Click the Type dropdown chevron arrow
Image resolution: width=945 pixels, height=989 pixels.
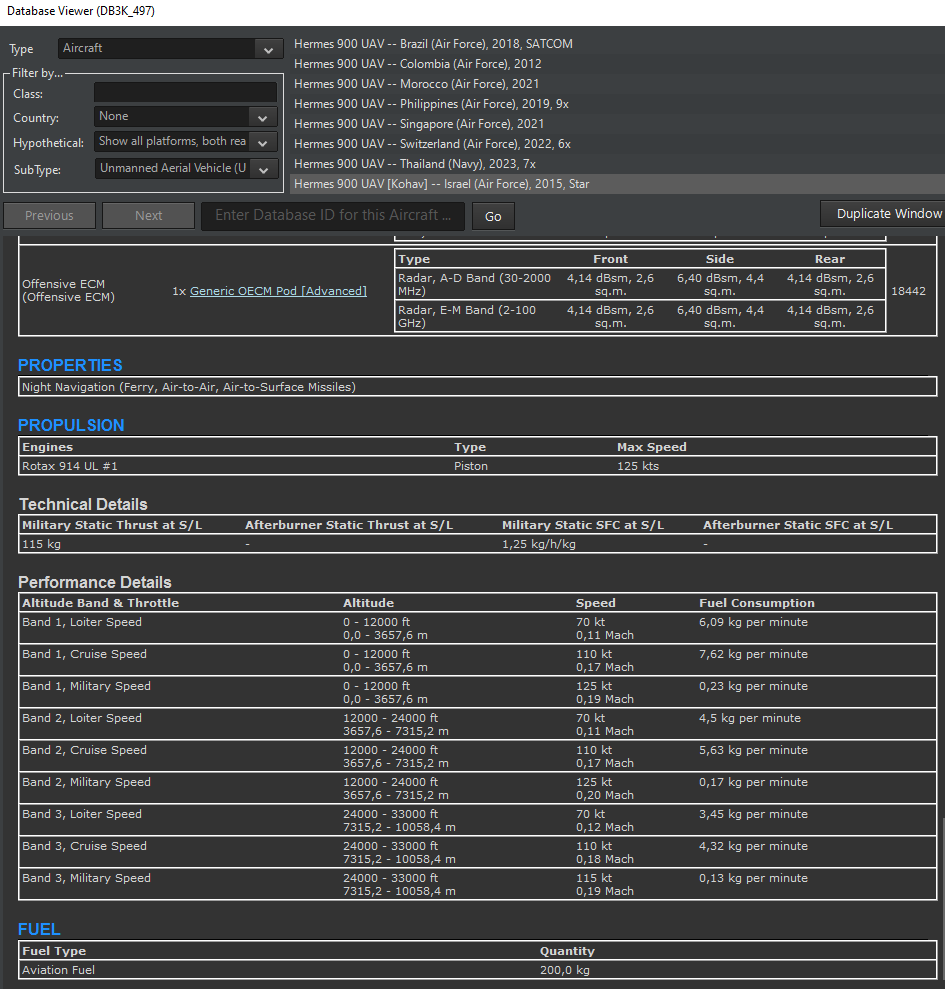(267, 48)
